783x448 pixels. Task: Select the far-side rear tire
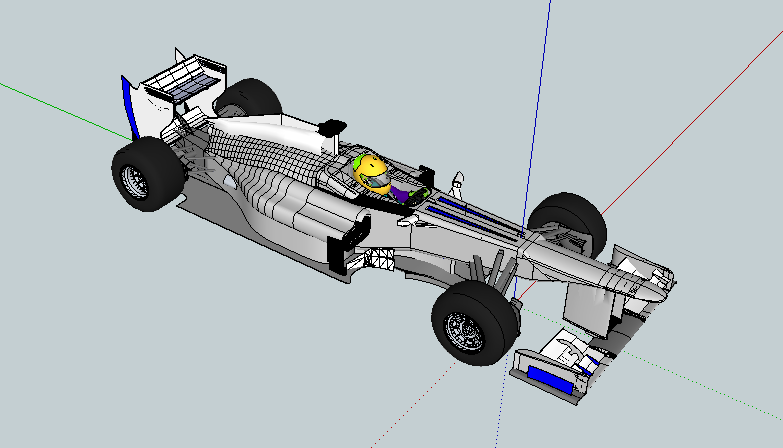click(248, 97)
